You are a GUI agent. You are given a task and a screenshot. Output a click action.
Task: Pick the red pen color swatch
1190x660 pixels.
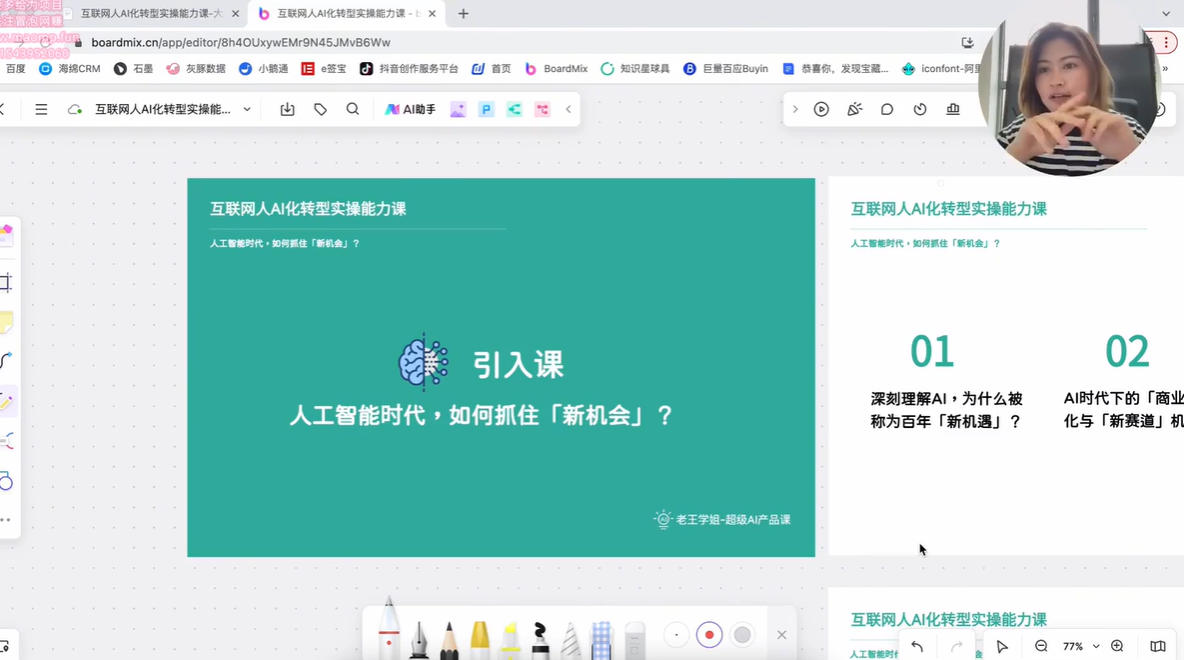coord(709,635)
